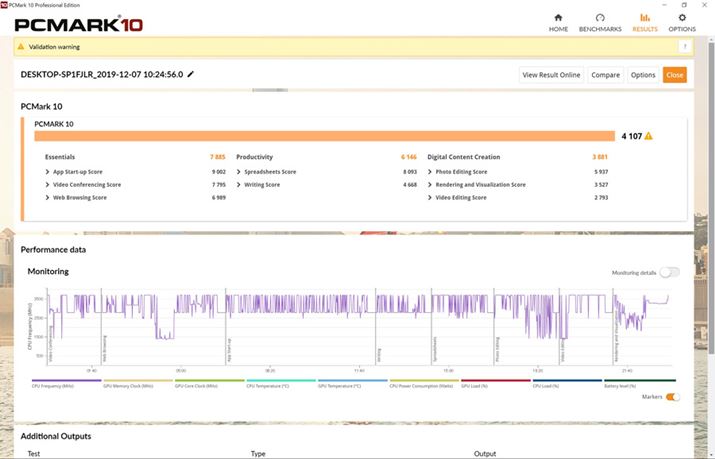This screenshot has width=715, height=459.
Task: Click the pencil icon to rename result
Action: tap(191, 74)
